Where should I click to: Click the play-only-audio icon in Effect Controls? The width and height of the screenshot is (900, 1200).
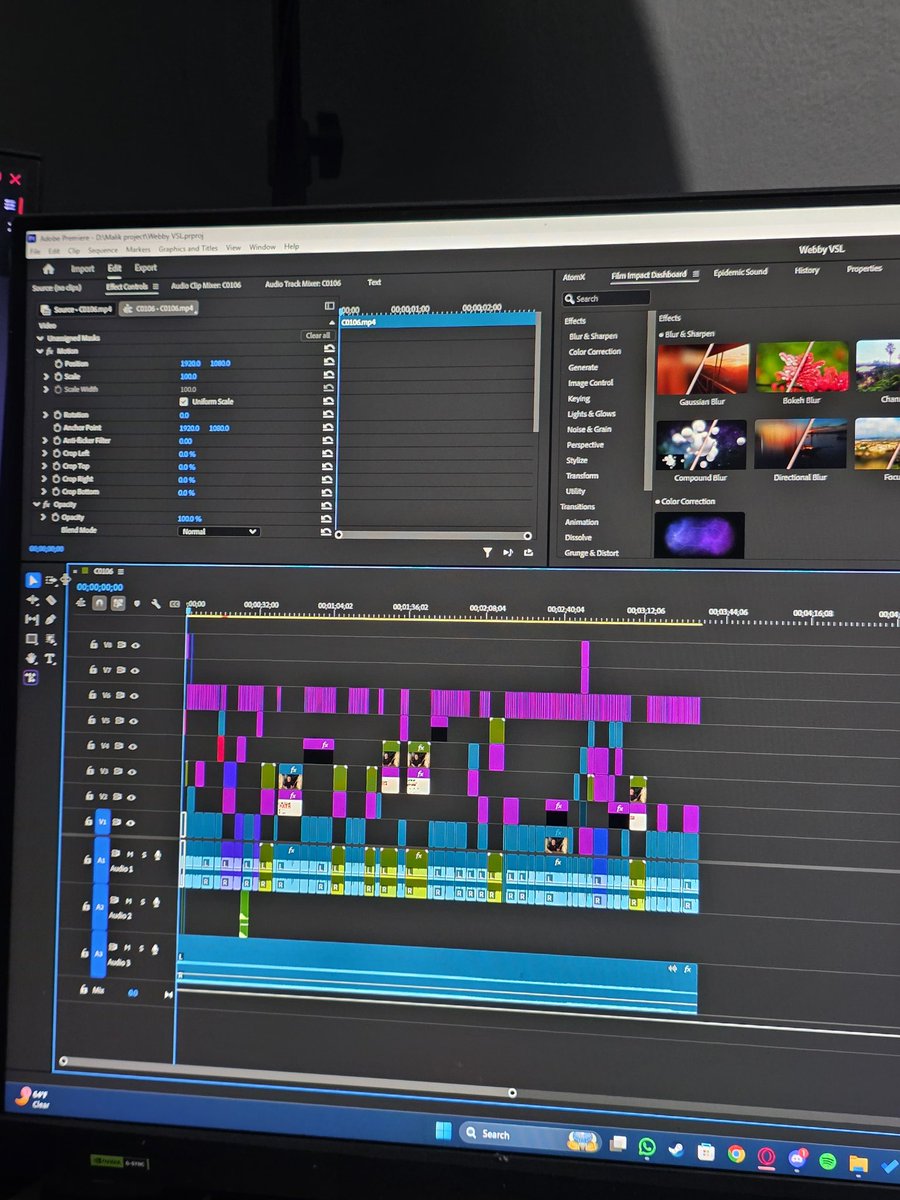pos(508,551)
